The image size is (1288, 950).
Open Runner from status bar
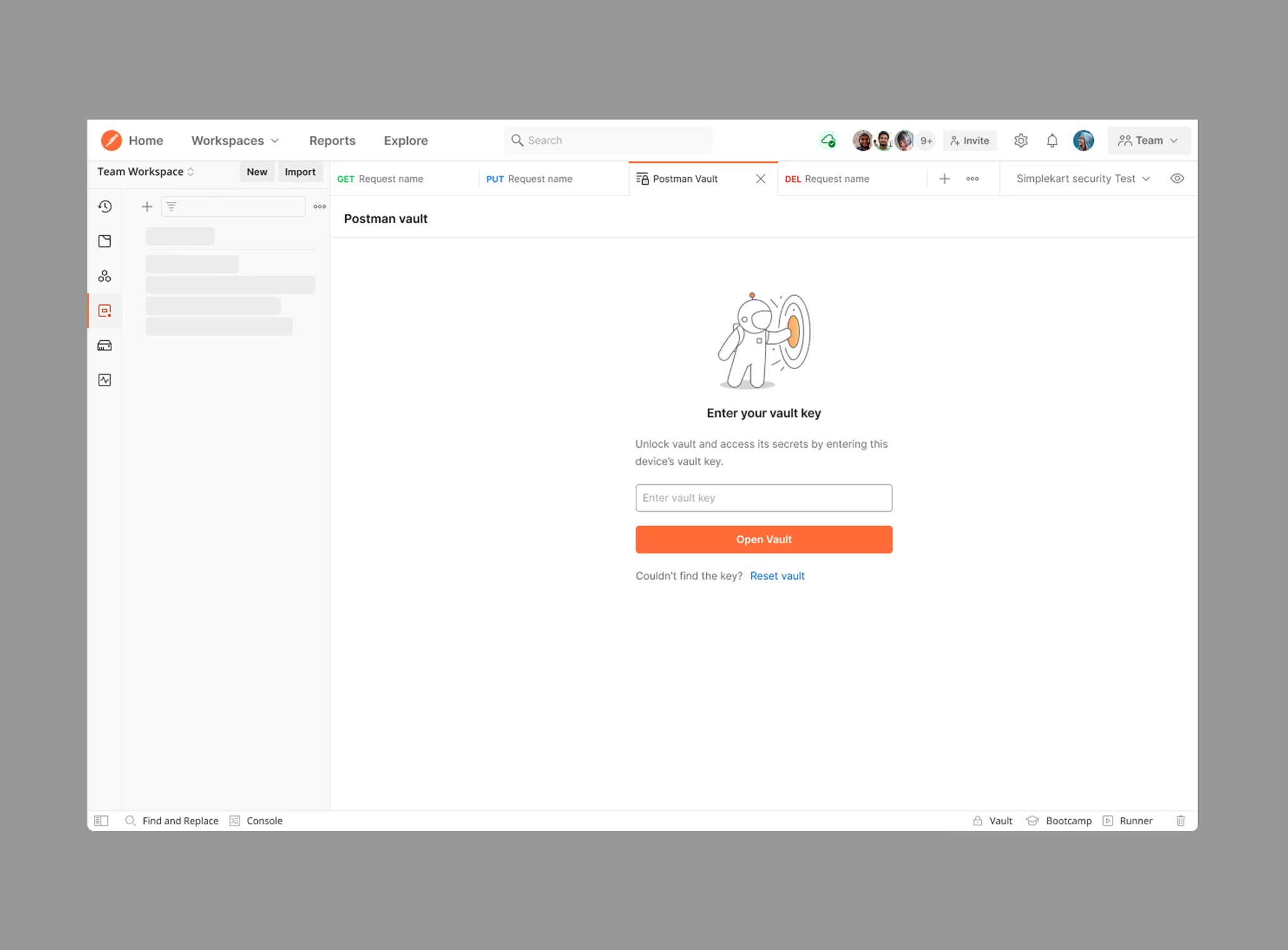(x=1128, y=820)
